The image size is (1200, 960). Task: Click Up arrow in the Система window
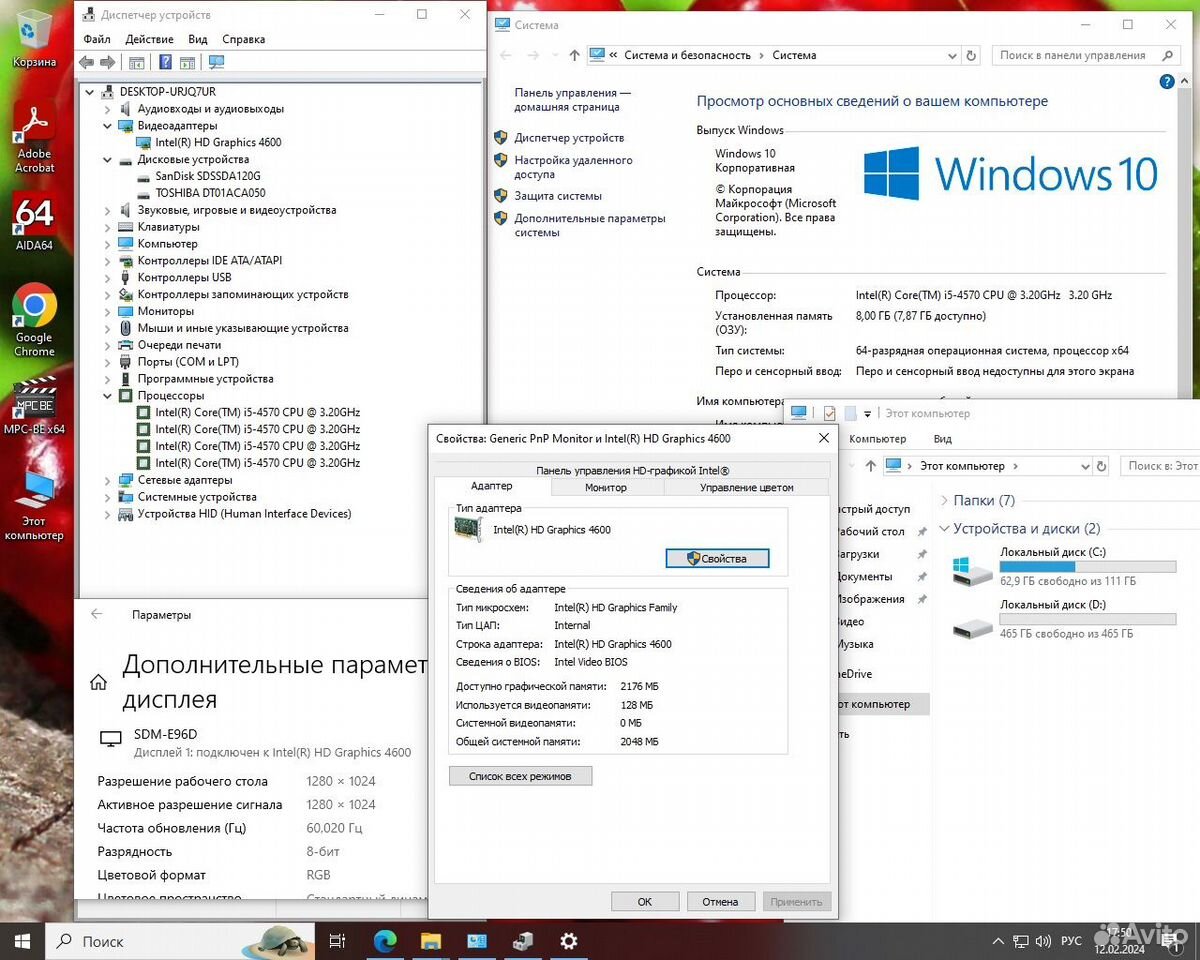[574, 55]
